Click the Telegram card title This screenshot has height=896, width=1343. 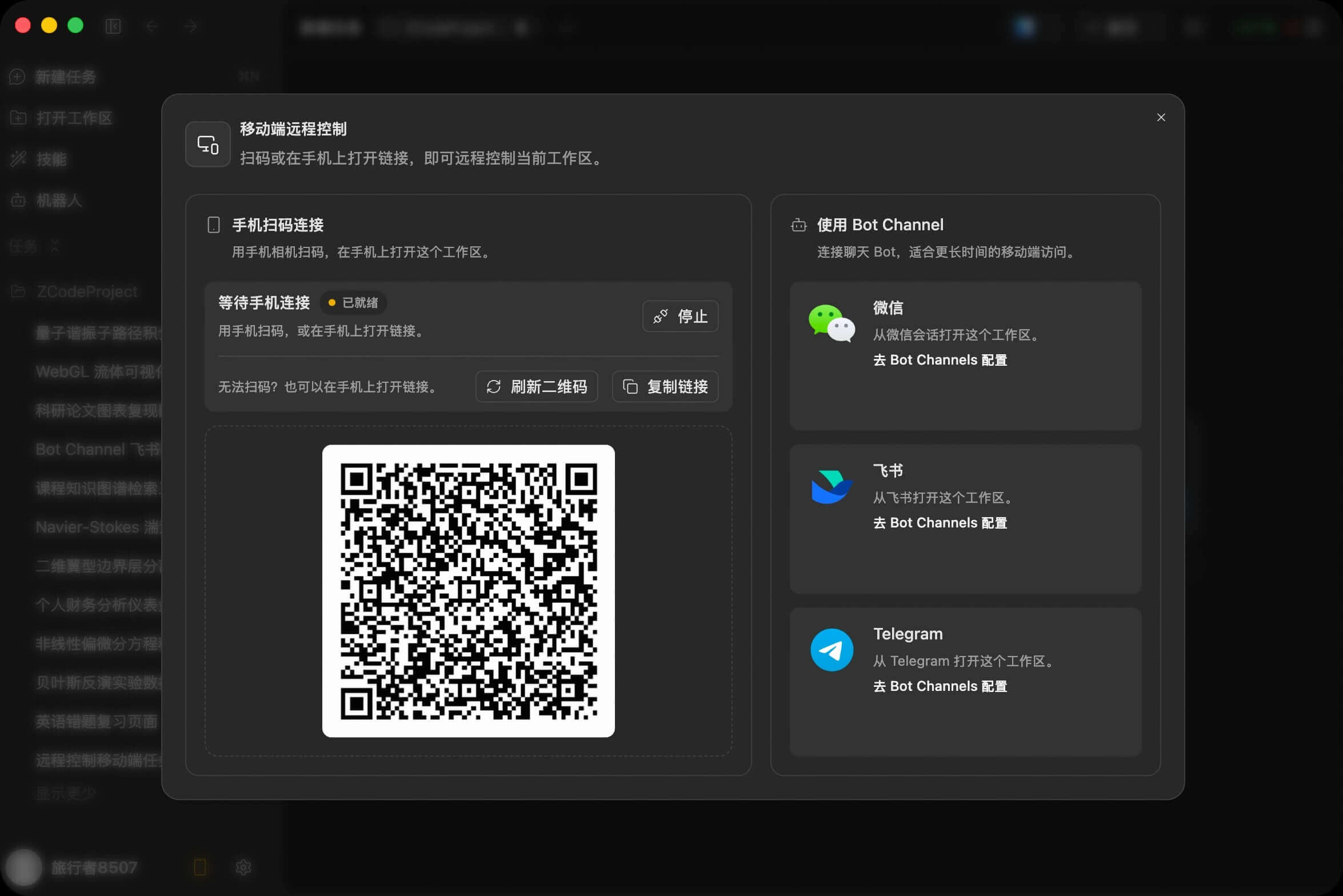click(x=908, y=634)
